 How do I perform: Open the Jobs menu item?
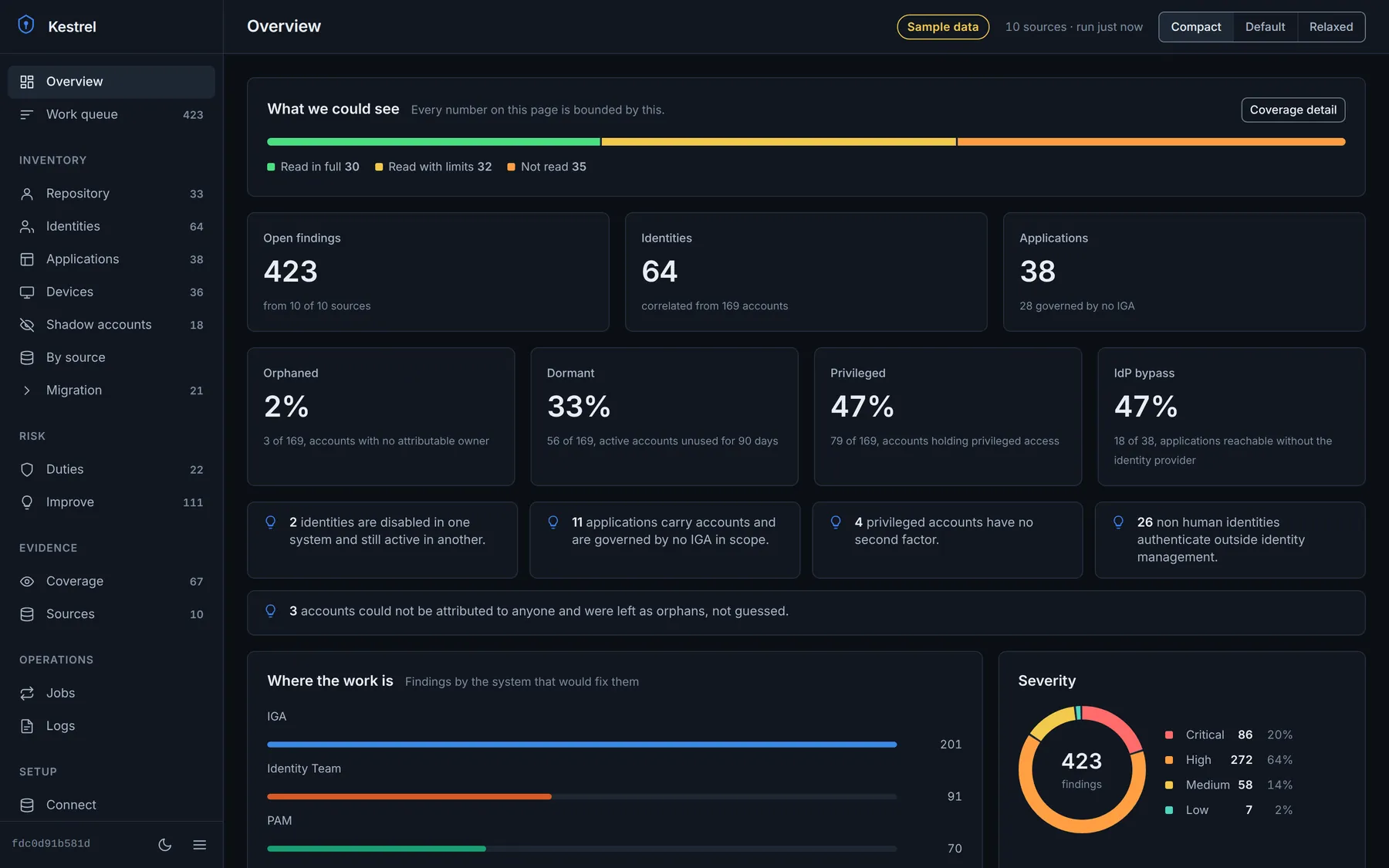coord(111,694)
